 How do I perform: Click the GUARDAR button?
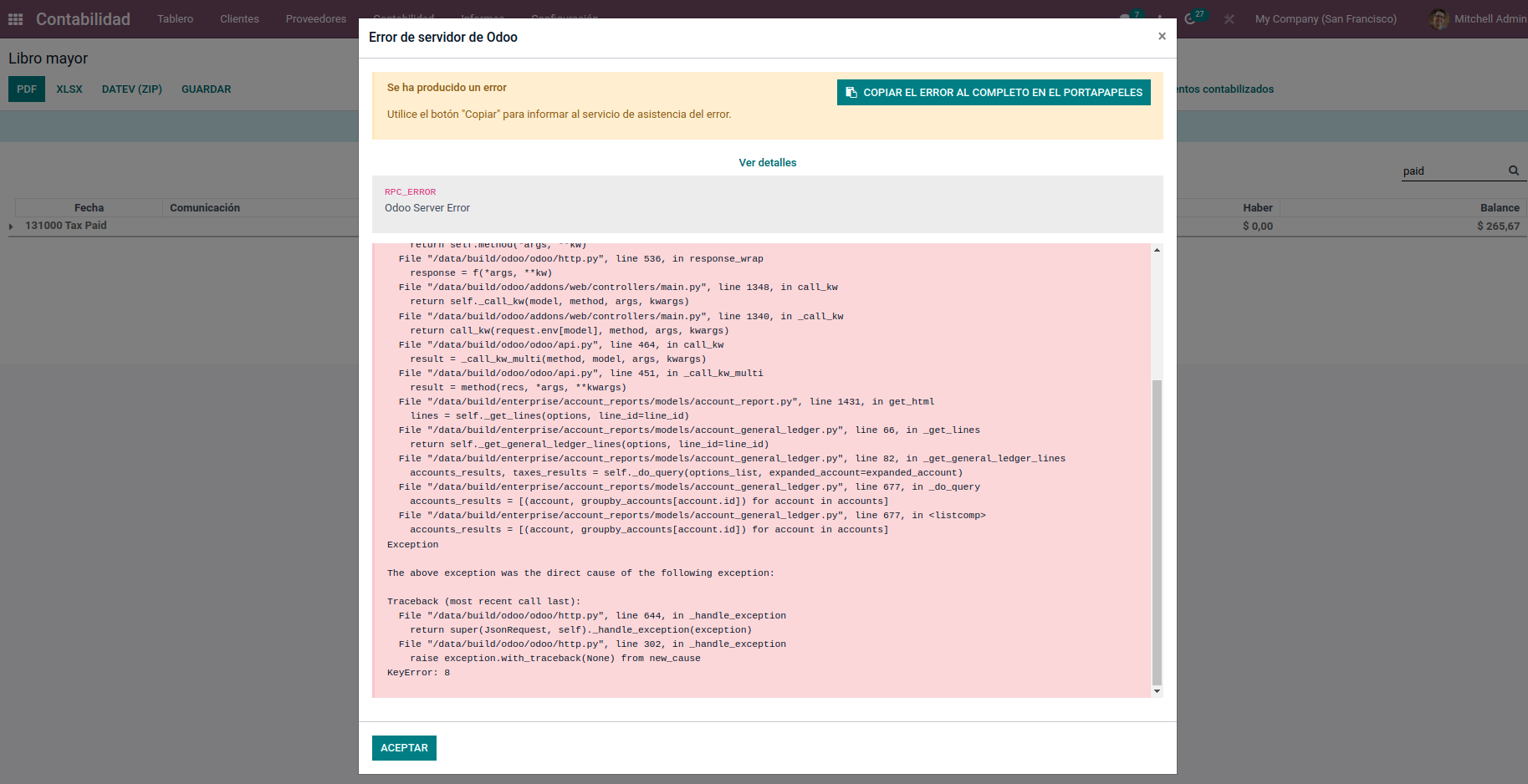pos(206,89)
